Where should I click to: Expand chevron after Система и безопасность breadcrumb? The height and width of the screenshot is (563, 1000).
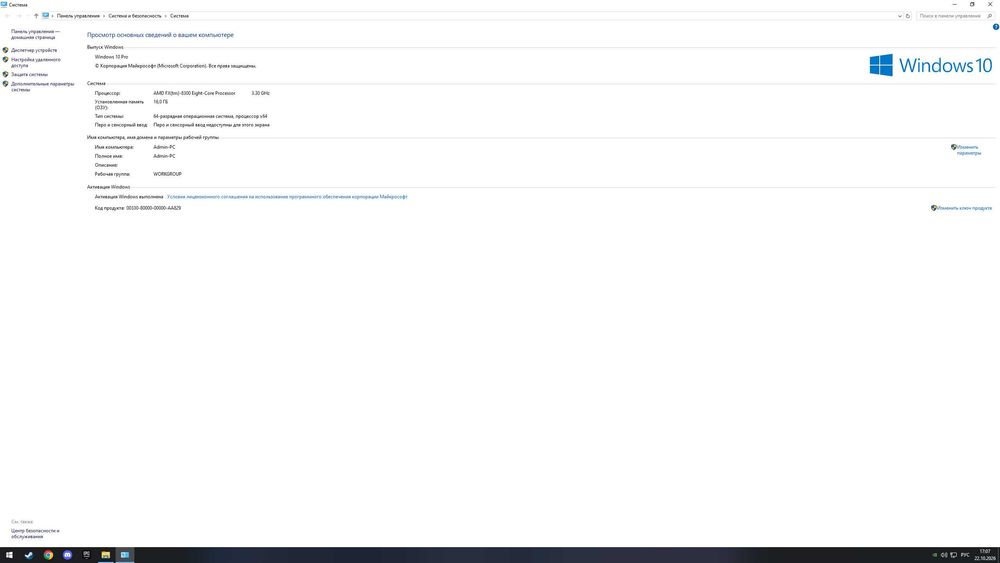point(166,16)
